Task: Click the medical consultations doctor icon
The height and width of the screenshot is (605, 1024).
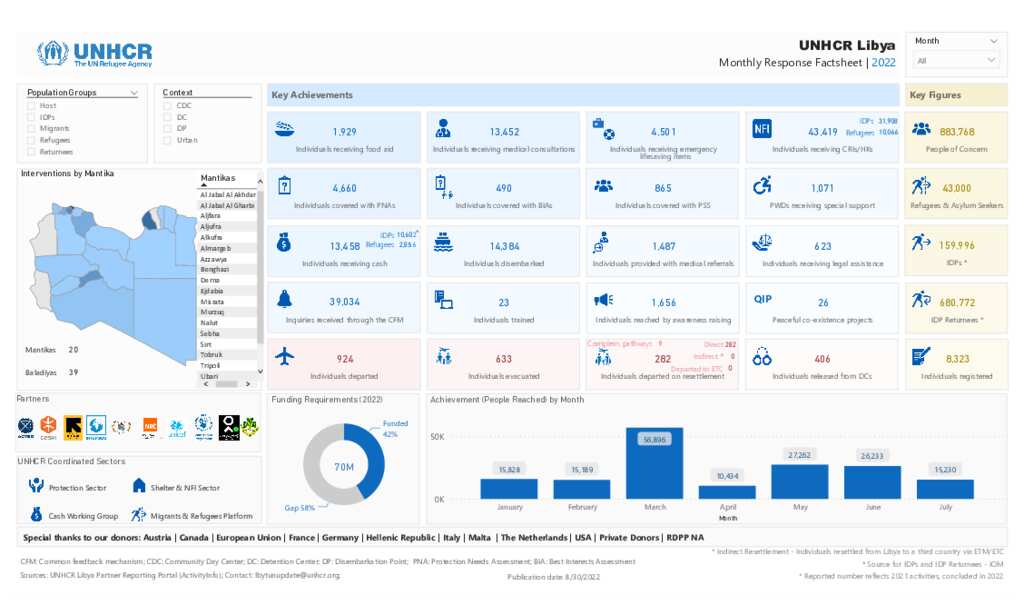Action: 443,128
